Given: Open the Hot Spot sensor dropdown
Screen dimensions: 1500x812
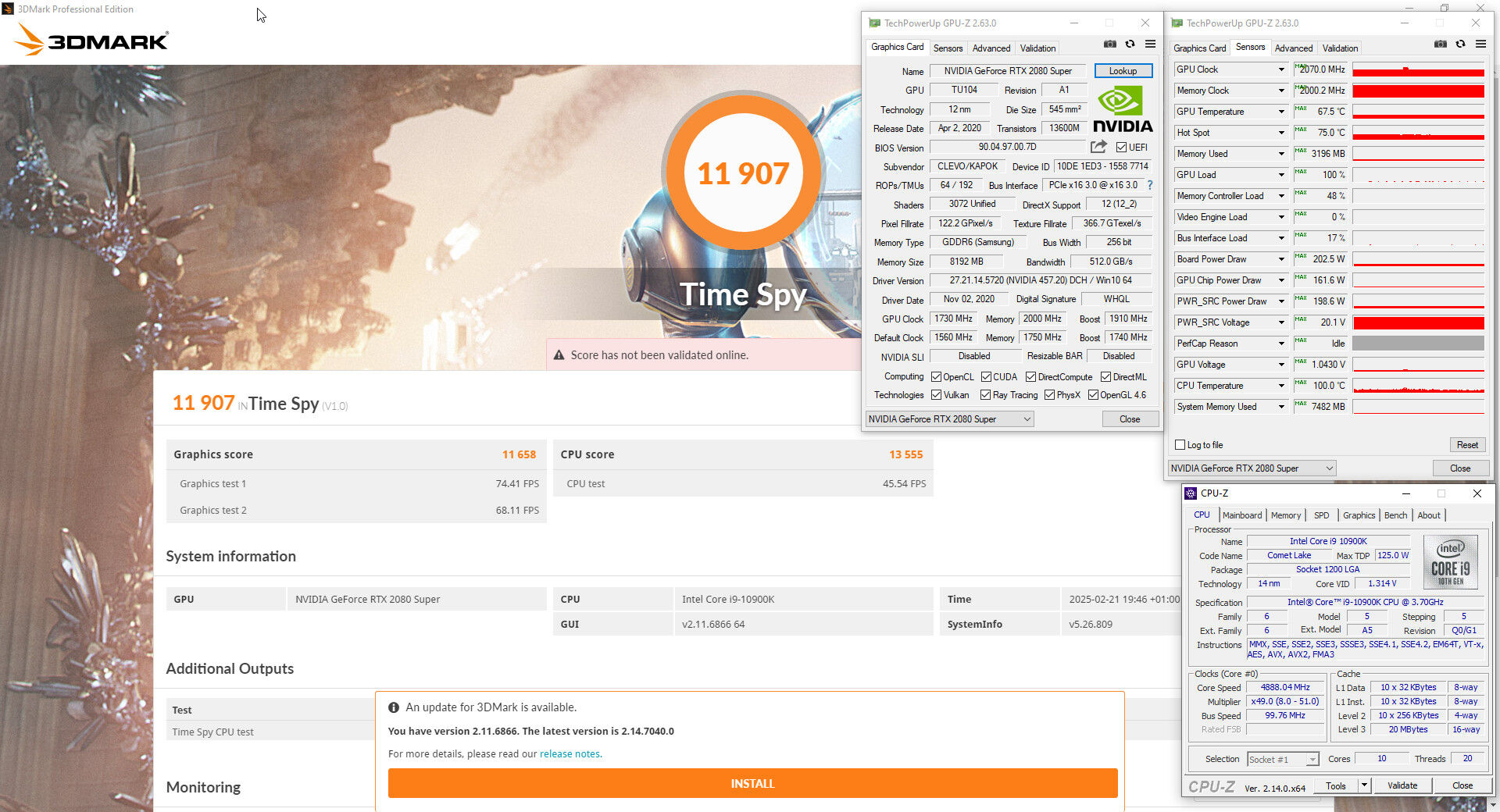Looking at the screenshot, I should pos(1281,133).
